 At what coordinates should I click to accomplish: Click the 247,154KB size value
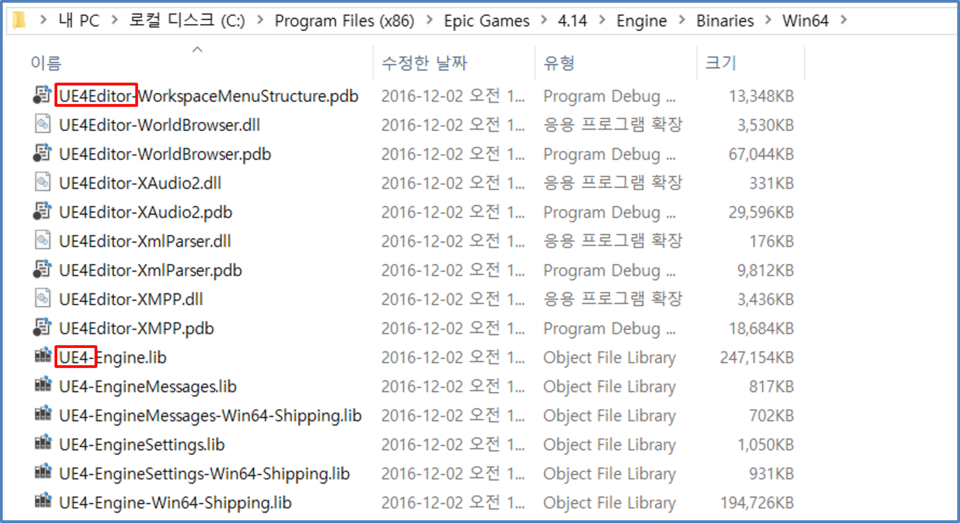coord(757,358)
